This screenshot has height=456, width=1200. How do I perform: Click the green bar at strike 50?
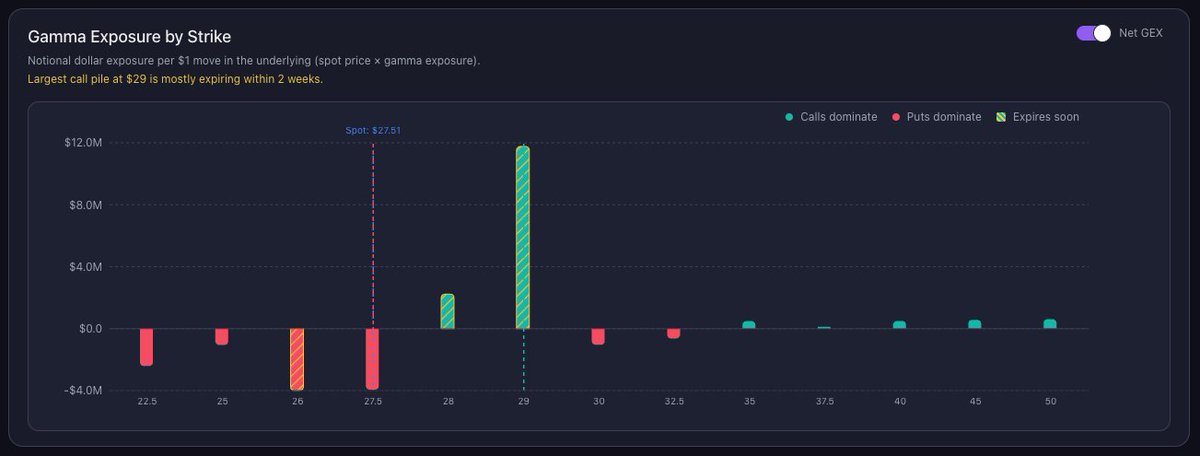pyautogui.click(x=1050, y=324)
